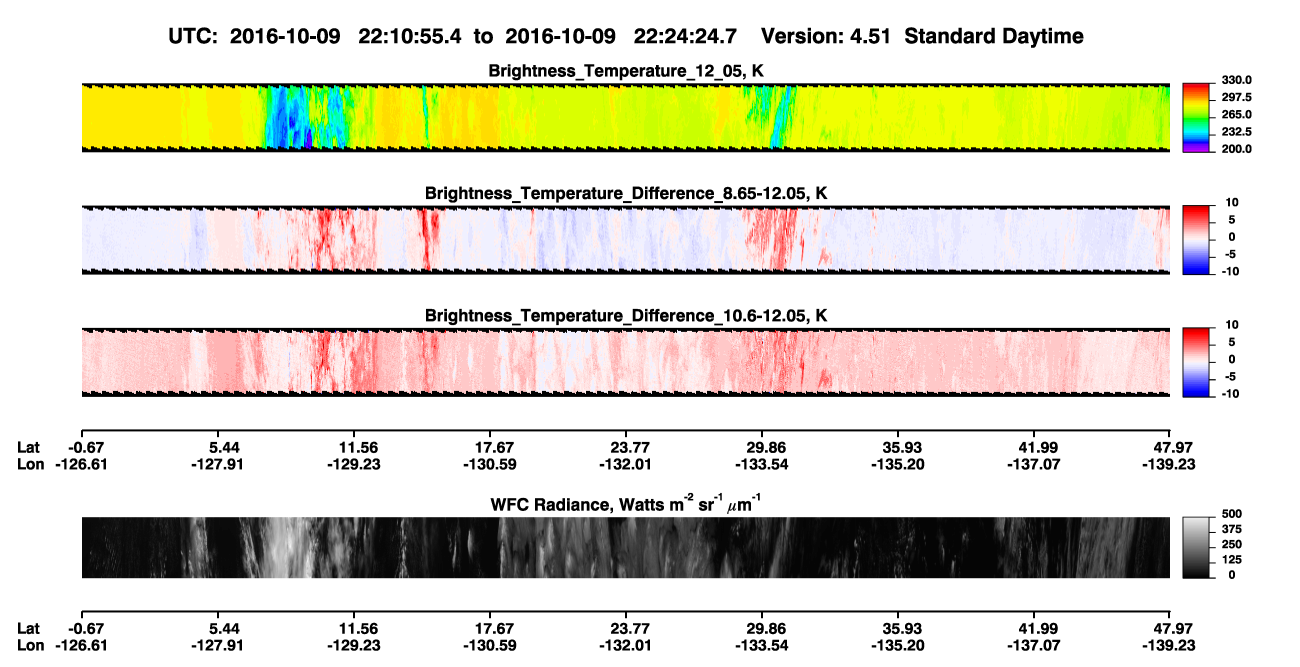Select the grayscale colorbar for WFC Radiance
Viewport: 1300px width, 667px height.
[x=1197, y=548]
